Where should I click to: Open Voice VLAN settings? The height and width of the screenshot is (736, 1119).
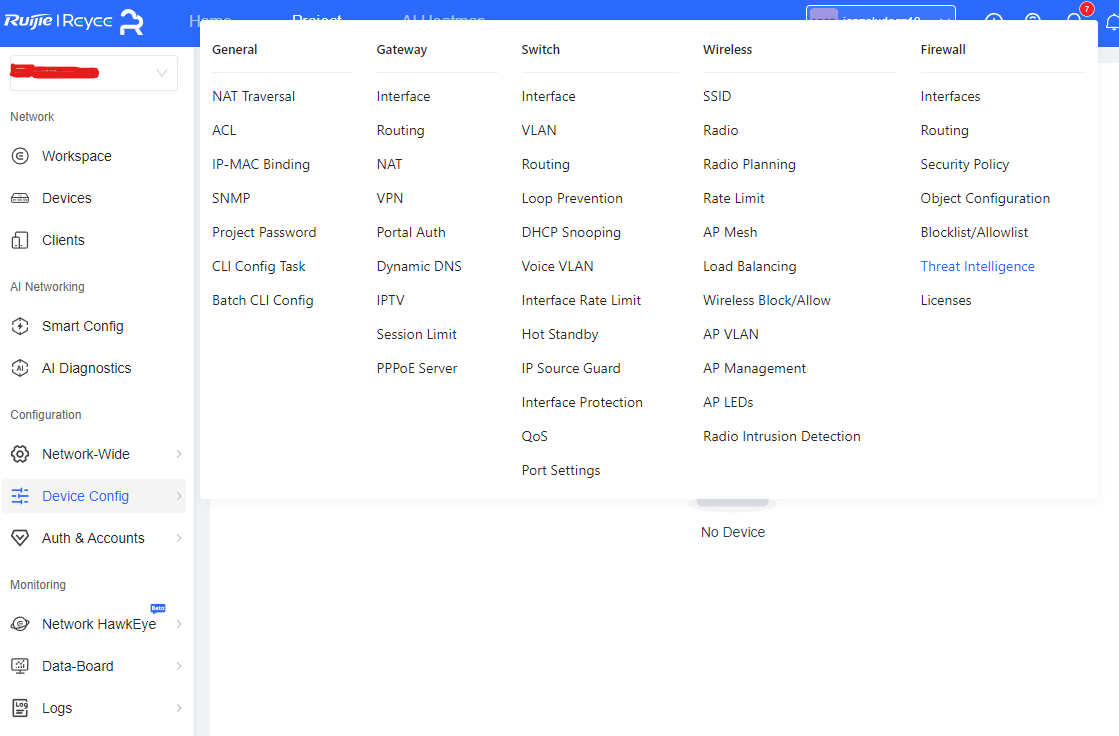pyautogui.click(x=557, y=266)
